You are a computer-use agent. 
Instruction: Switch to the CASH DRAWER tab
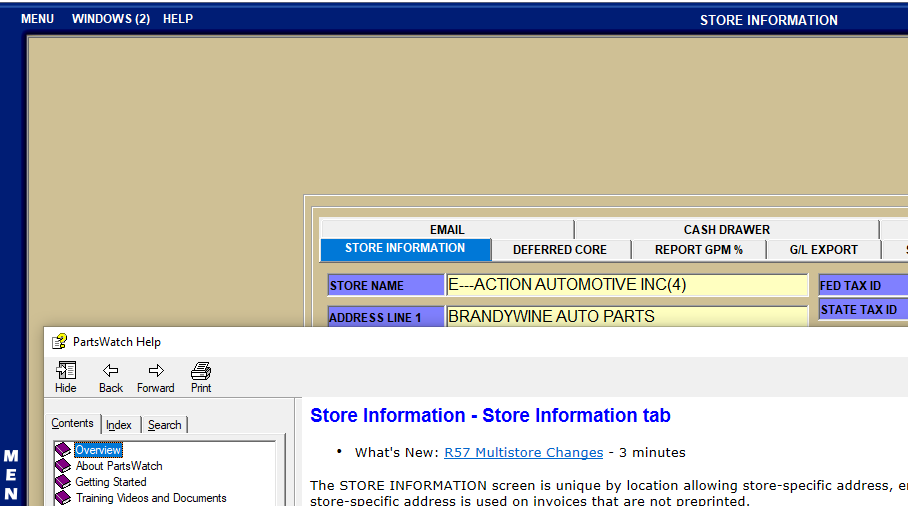pyautogui.click(x=727, y=229)
